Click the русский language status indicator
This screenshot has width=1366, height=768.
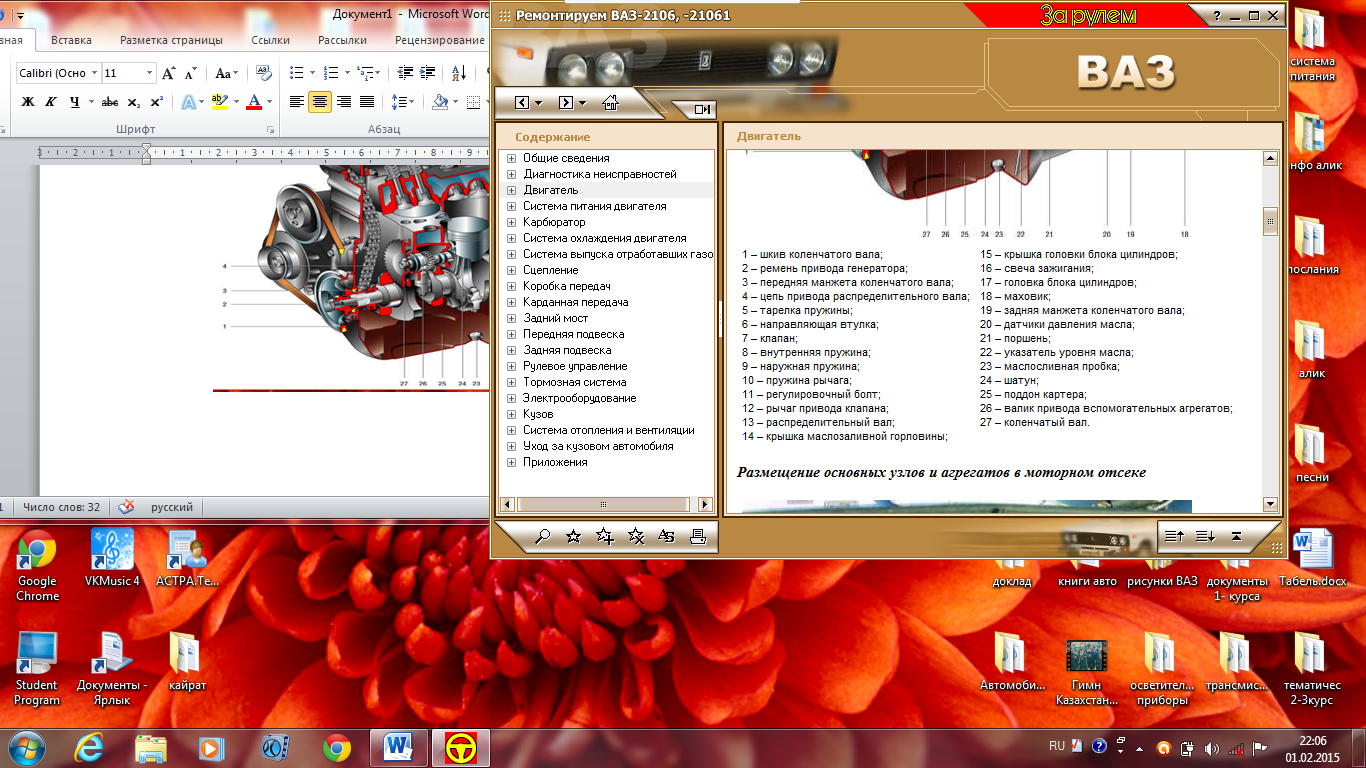[172, 507]
